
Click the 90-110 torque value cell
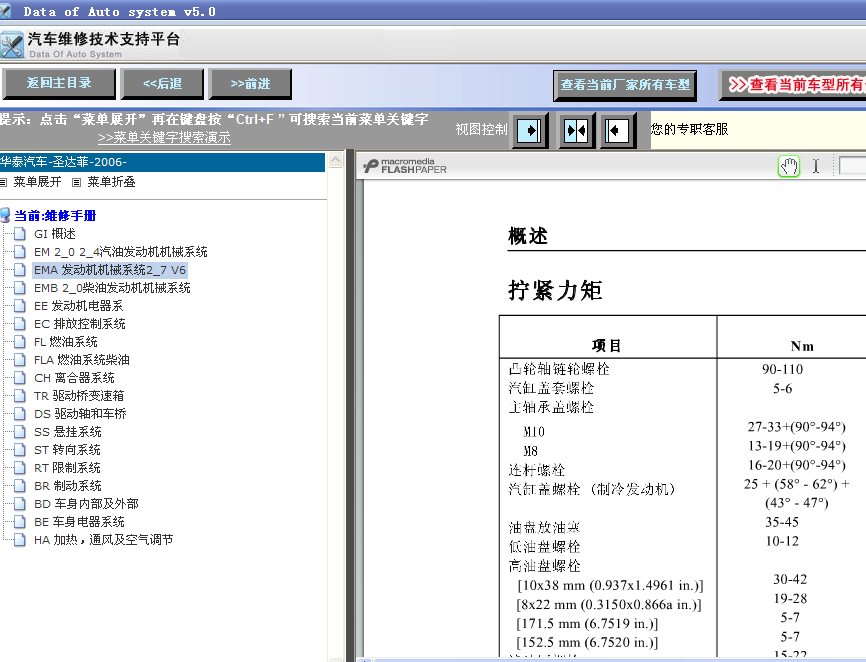[782, 369]
